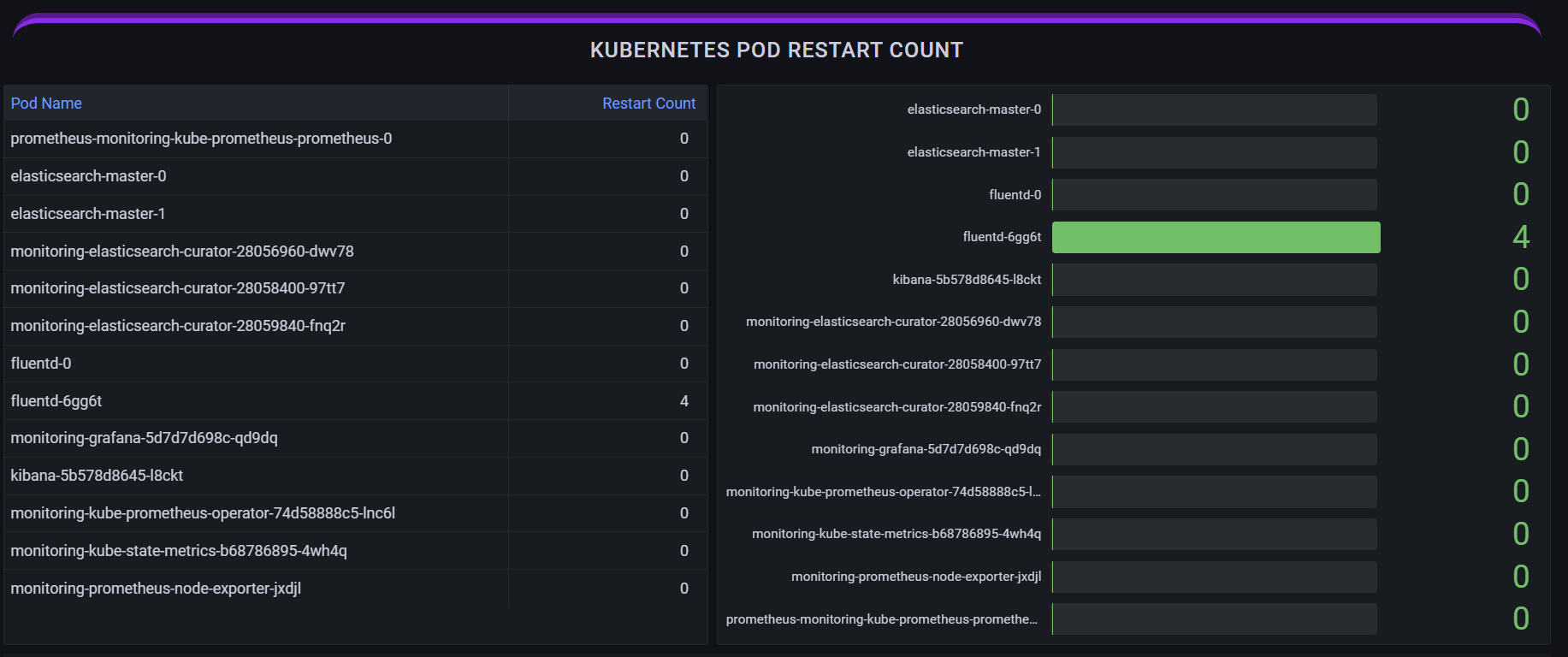The image size is (1568, 657).
Task: Click the fluentd-0 bar gauge label
Action: [x=1015, y=195]
